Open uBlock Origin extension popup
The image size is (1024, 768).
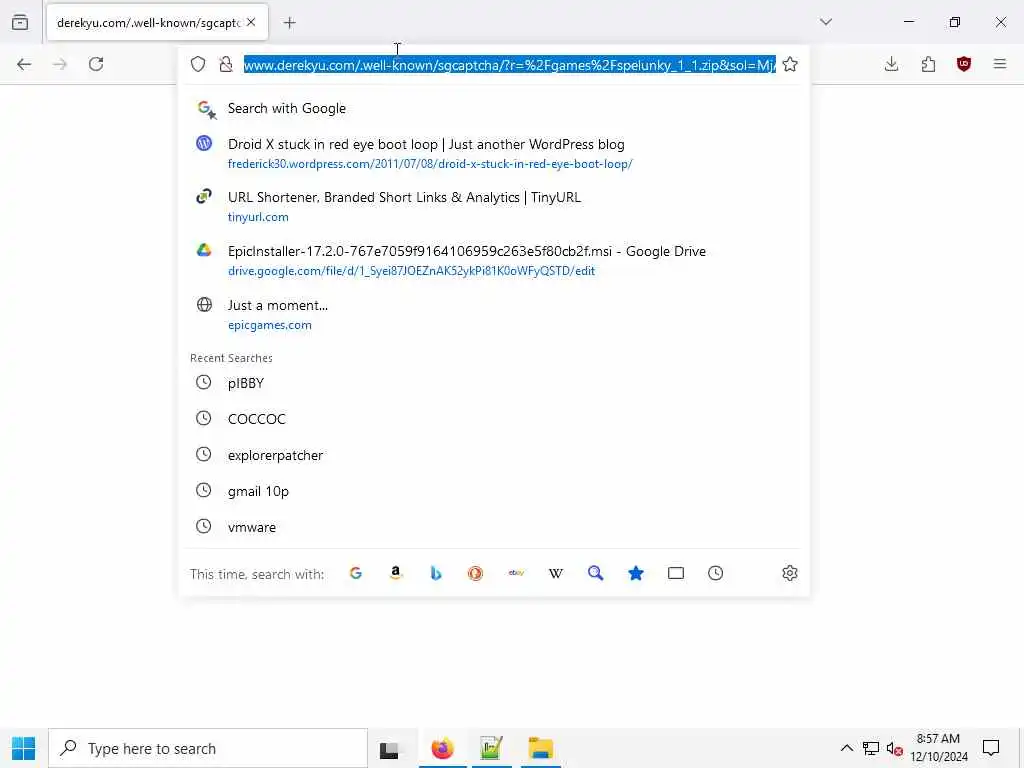click(x=964, y=64)
